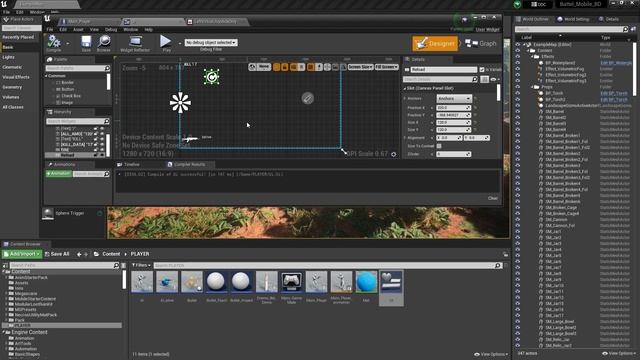Switch to Graph mode
640x360 pixels.
481,43
